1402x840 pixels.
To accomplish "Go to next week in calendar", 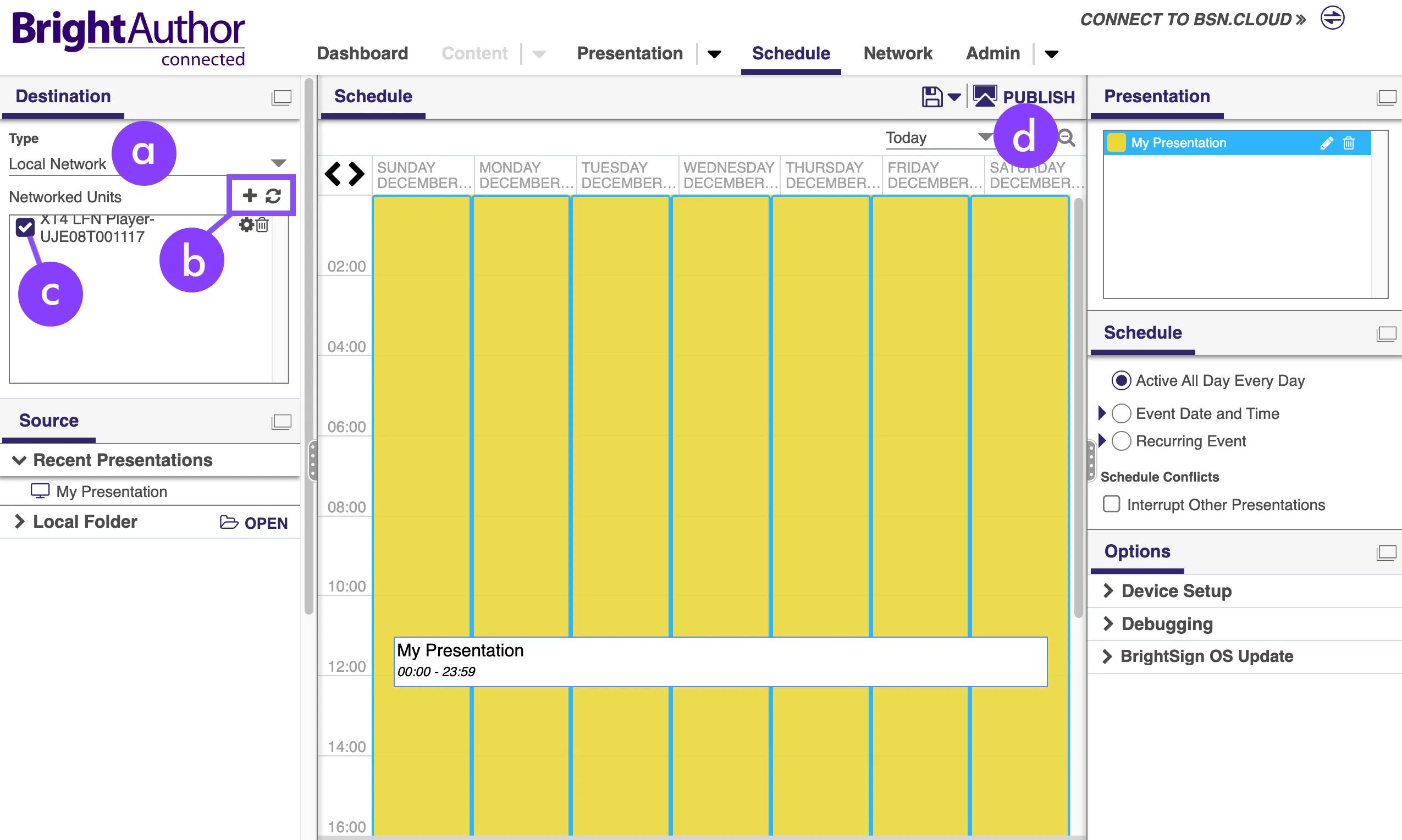I will [x=357, y=174].
